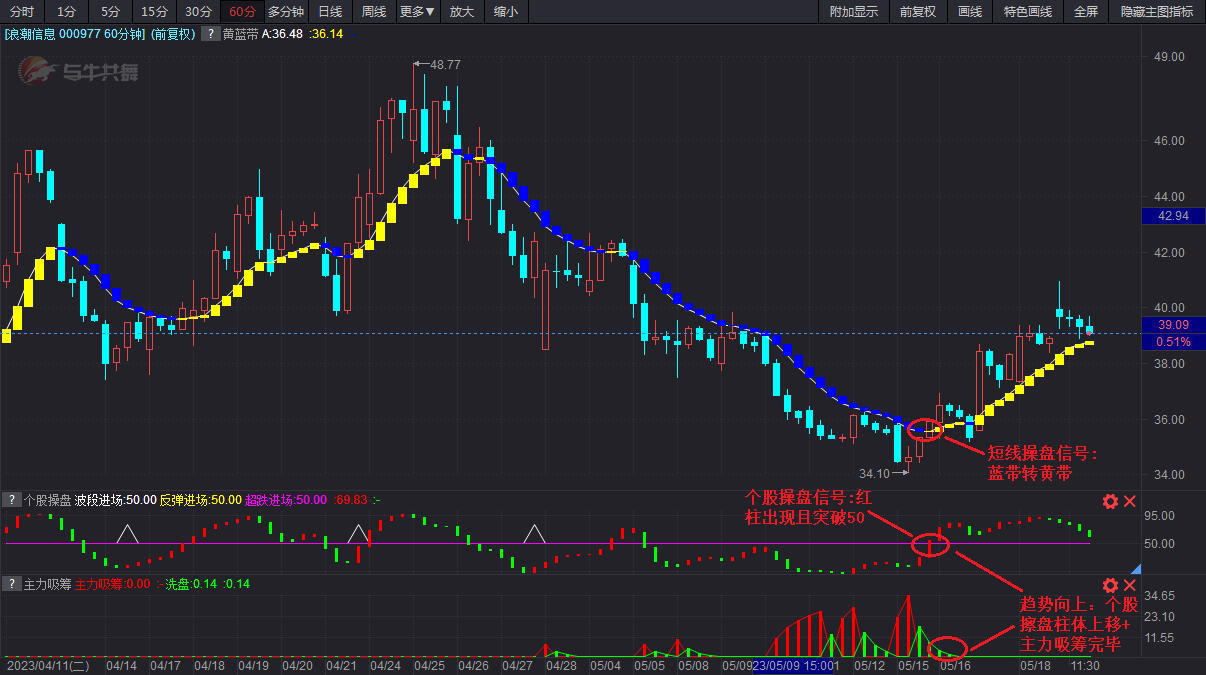Open settings gear of 个股操盘 panel
The image size is (1206, 675).
(x=1110, y=501)
